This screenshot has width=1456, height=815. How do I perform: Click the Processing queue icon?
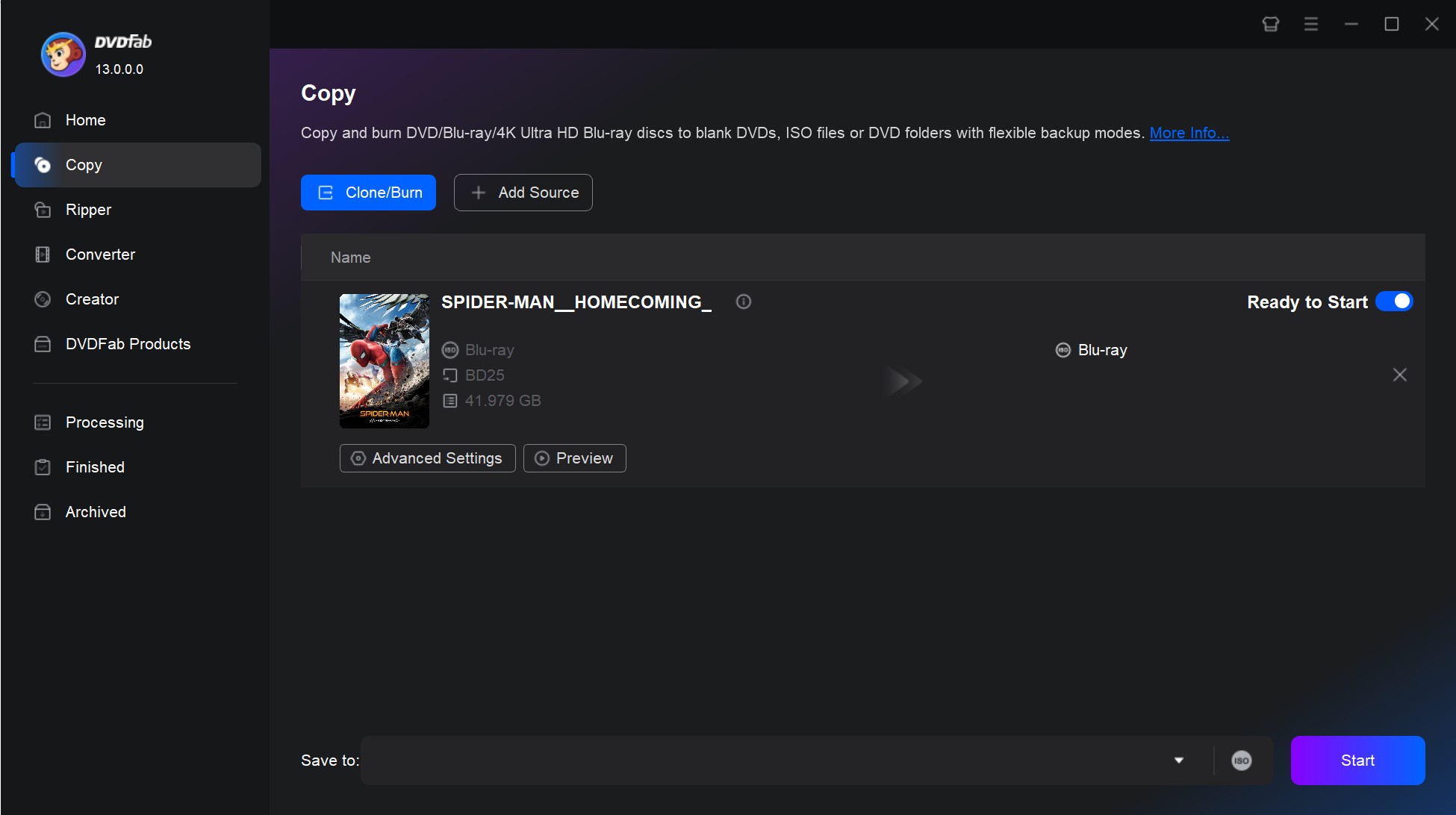[x=43, y=421]
